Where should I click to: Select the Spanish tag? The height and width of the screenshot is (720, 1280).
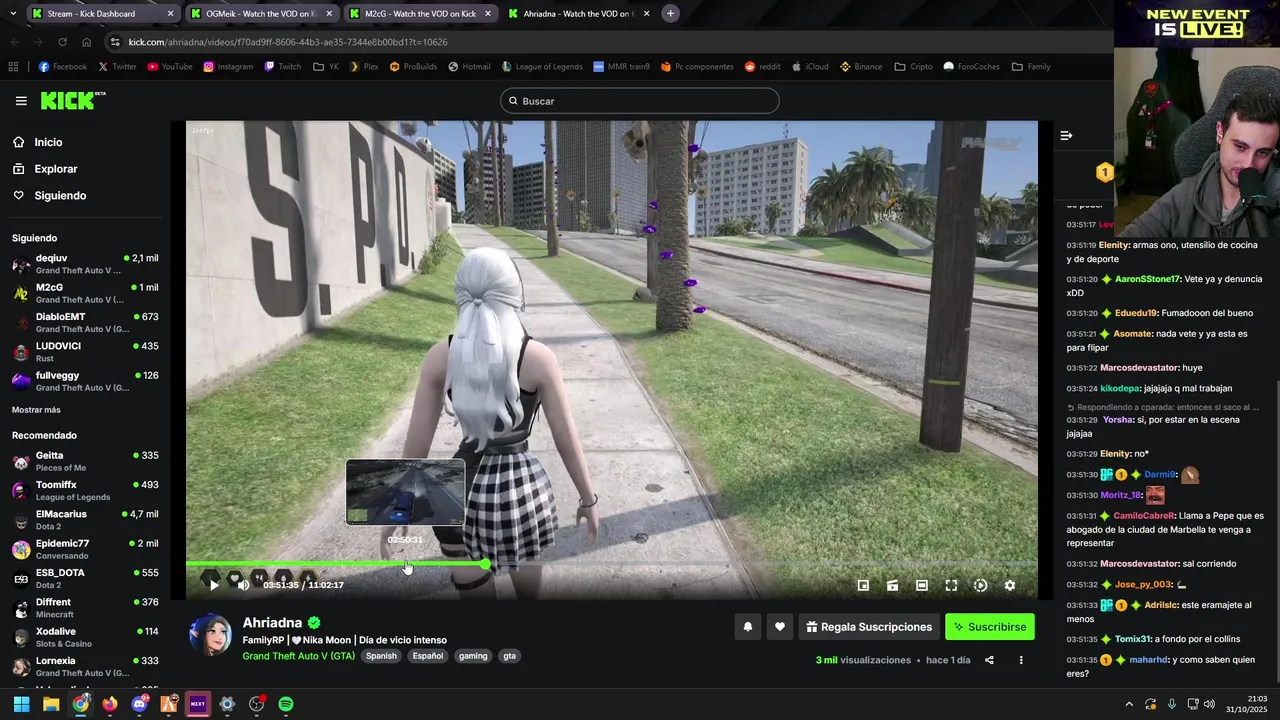(x=381, y=656)
